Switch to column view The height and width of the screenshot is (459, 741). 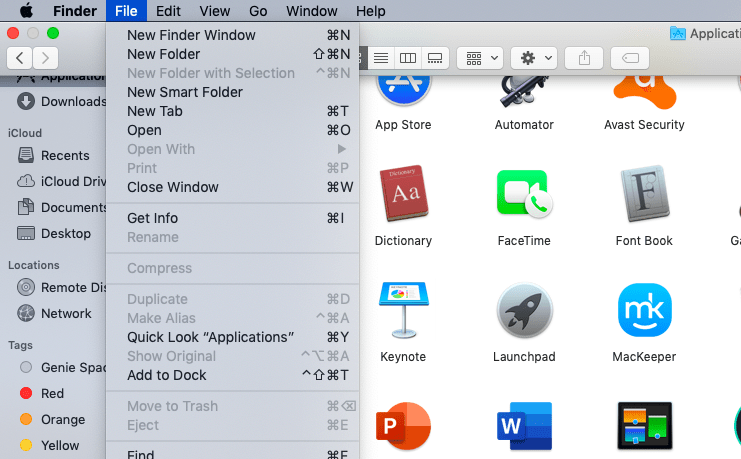coord(408,58)
